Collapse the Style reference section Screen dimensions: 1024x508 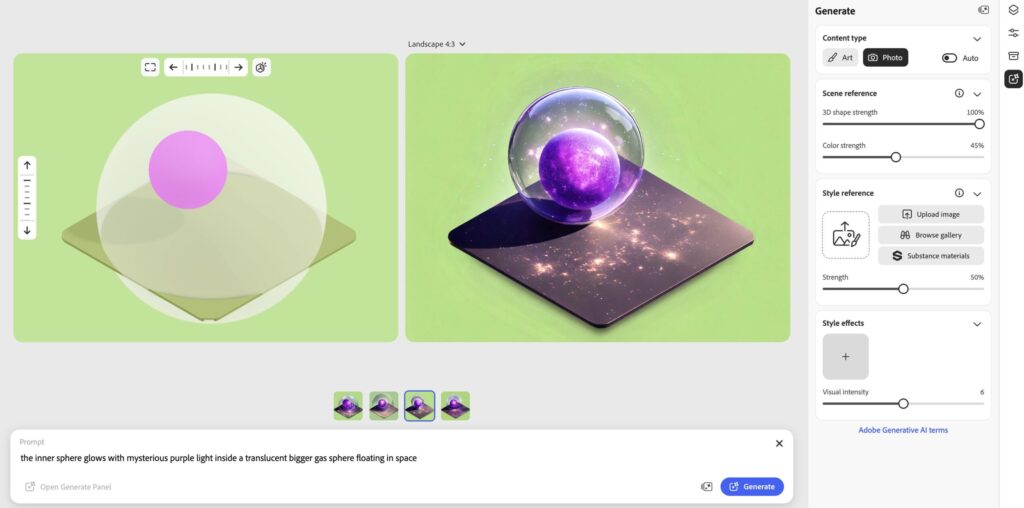pos(977,193)
